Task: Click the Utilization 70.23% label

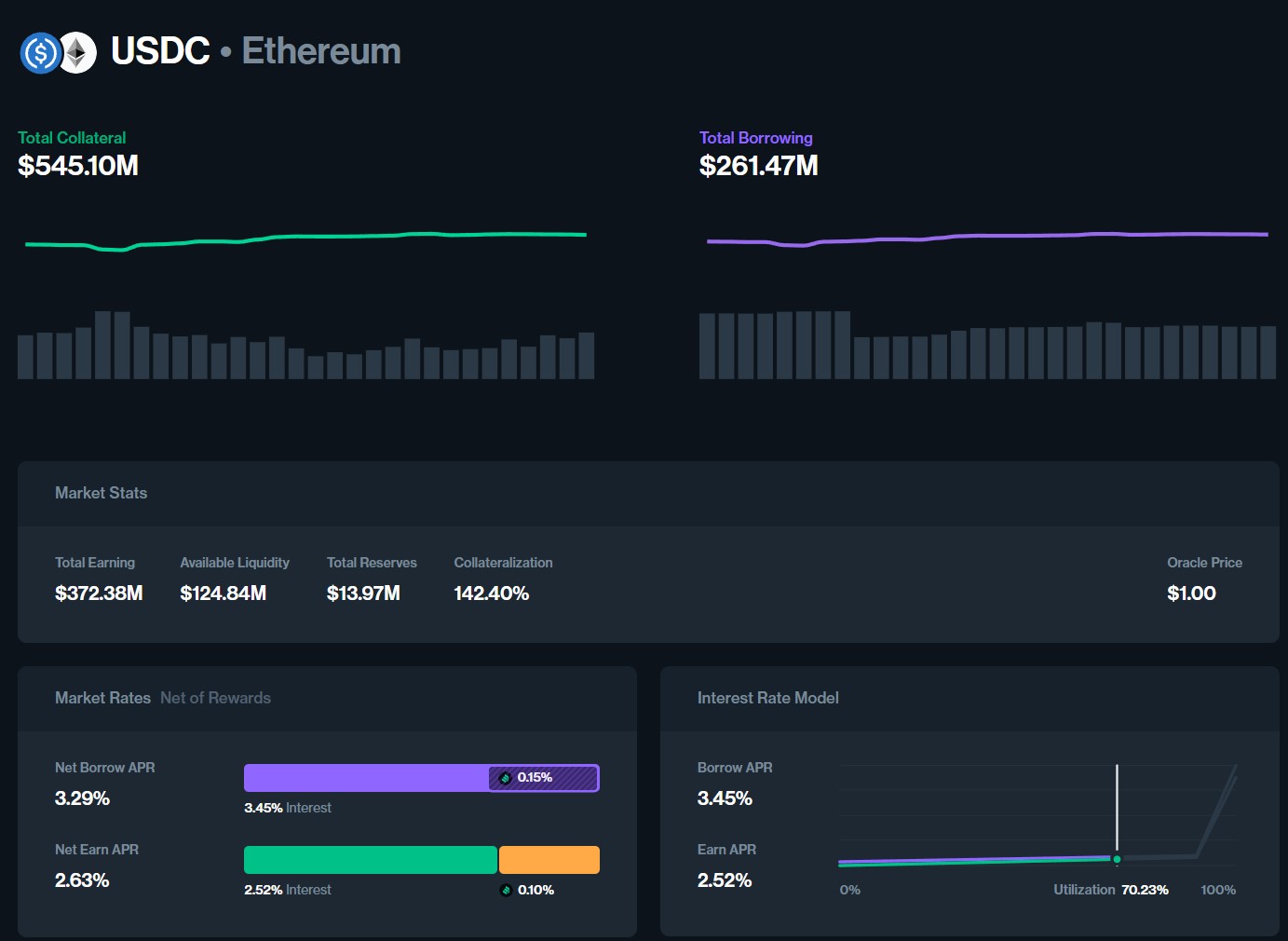Action: tap(1110, 890)
